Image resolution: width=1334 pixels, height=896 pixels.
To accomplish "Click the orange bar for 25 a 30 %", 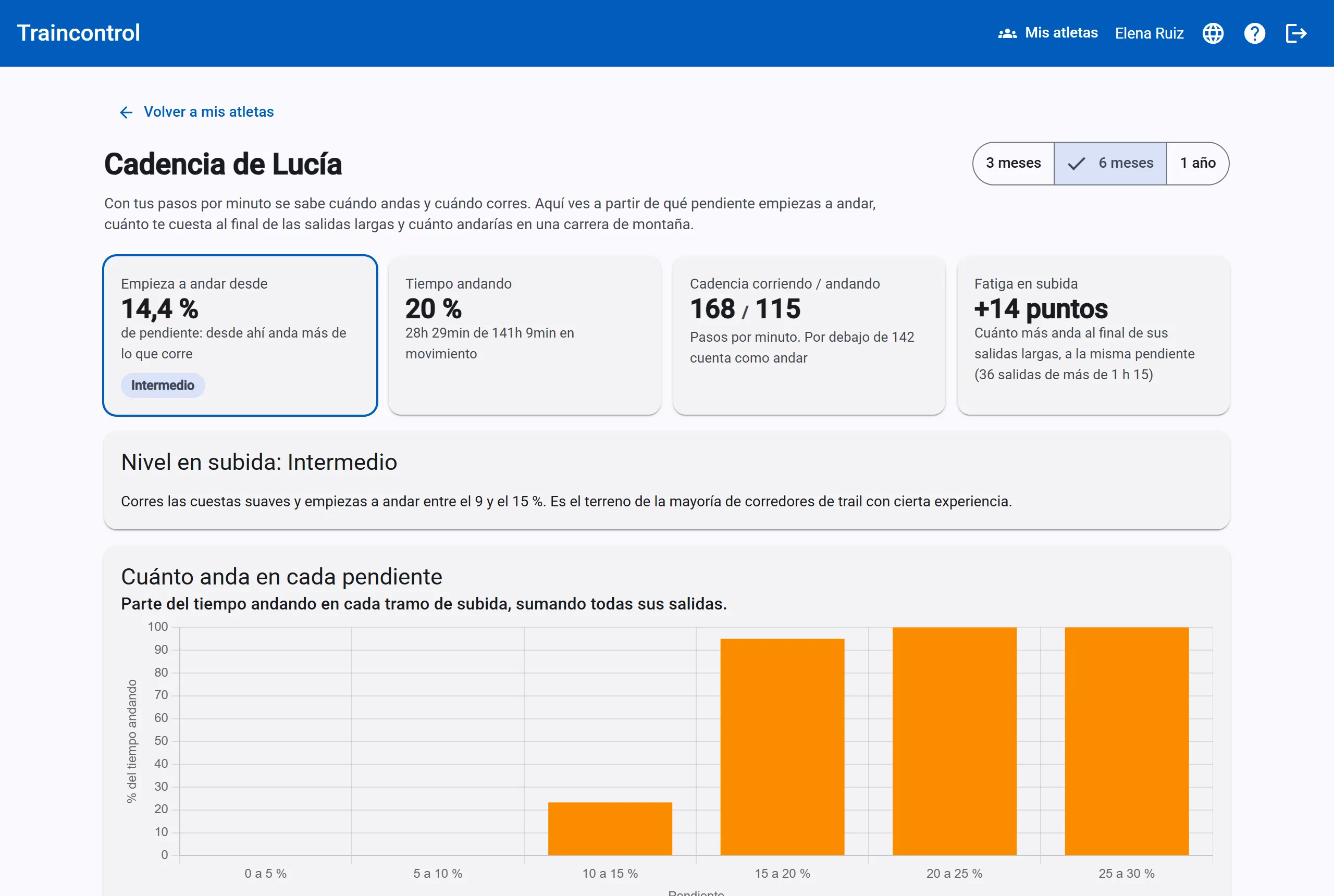I will tap(1127, 741).
